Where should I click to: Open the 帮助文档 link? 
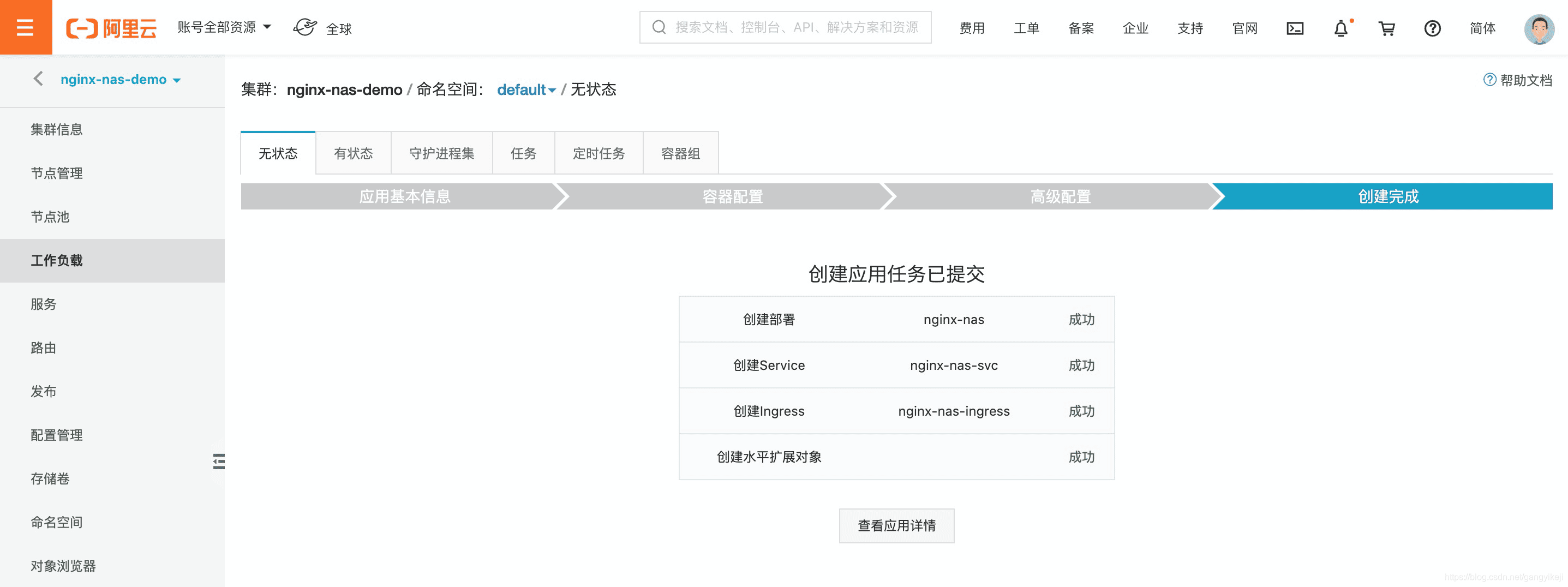pyautogui.click(x=1517, y=80)
